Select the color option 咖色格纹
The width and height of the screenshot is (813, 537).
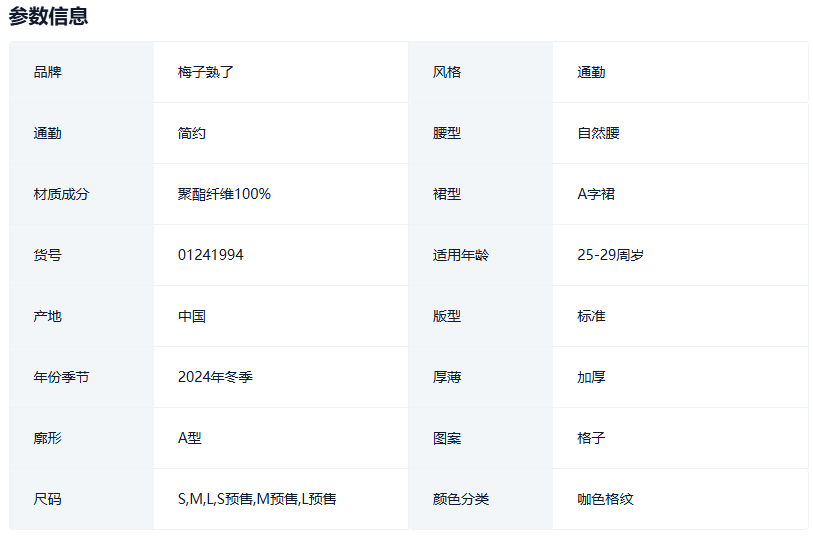[605, 499]
